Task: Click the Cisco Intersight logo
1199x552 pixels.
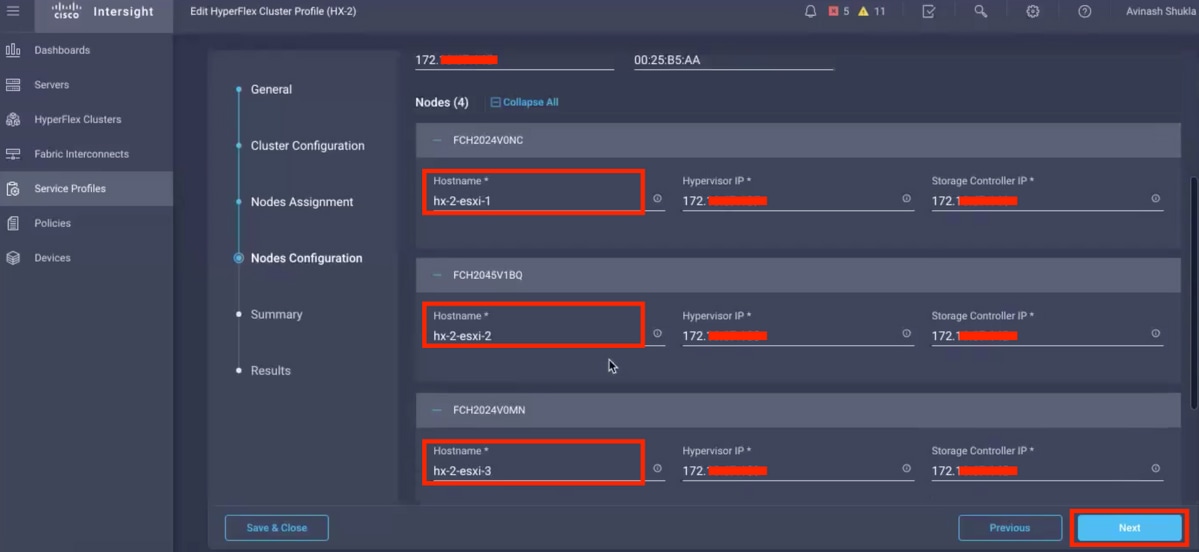Action: [102, 11]
